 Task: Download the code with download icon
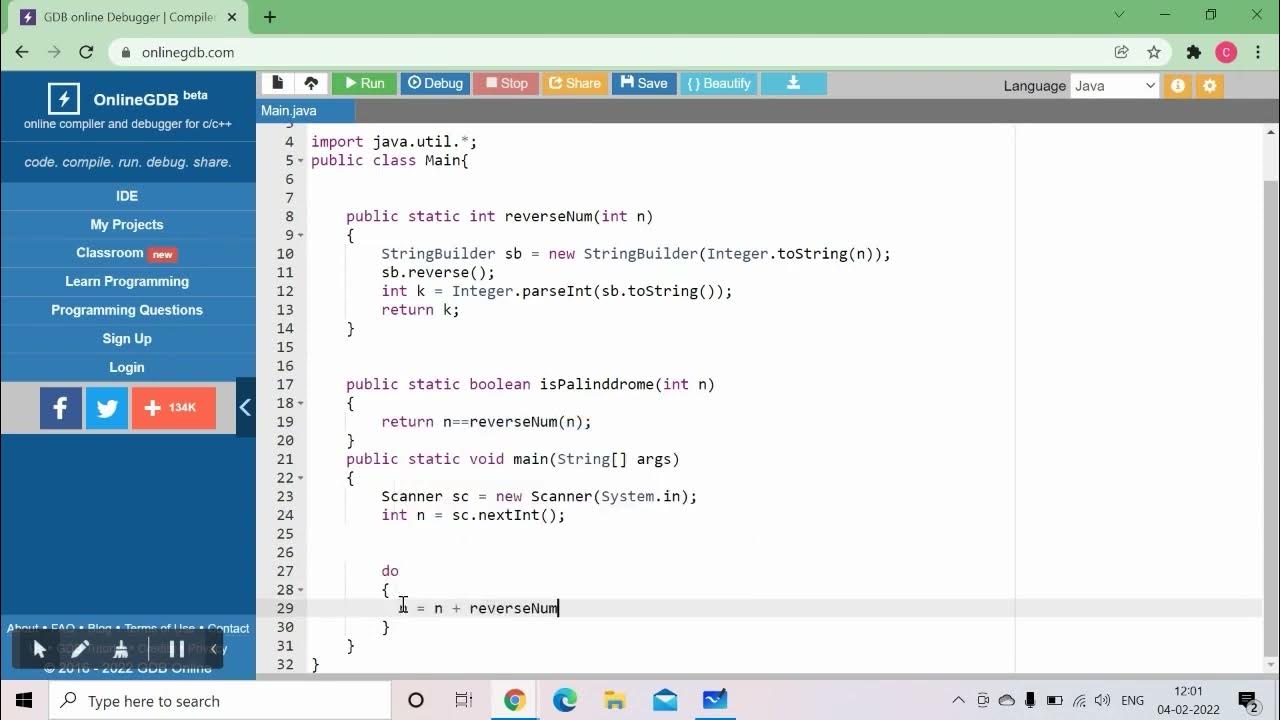click(793, 83)
